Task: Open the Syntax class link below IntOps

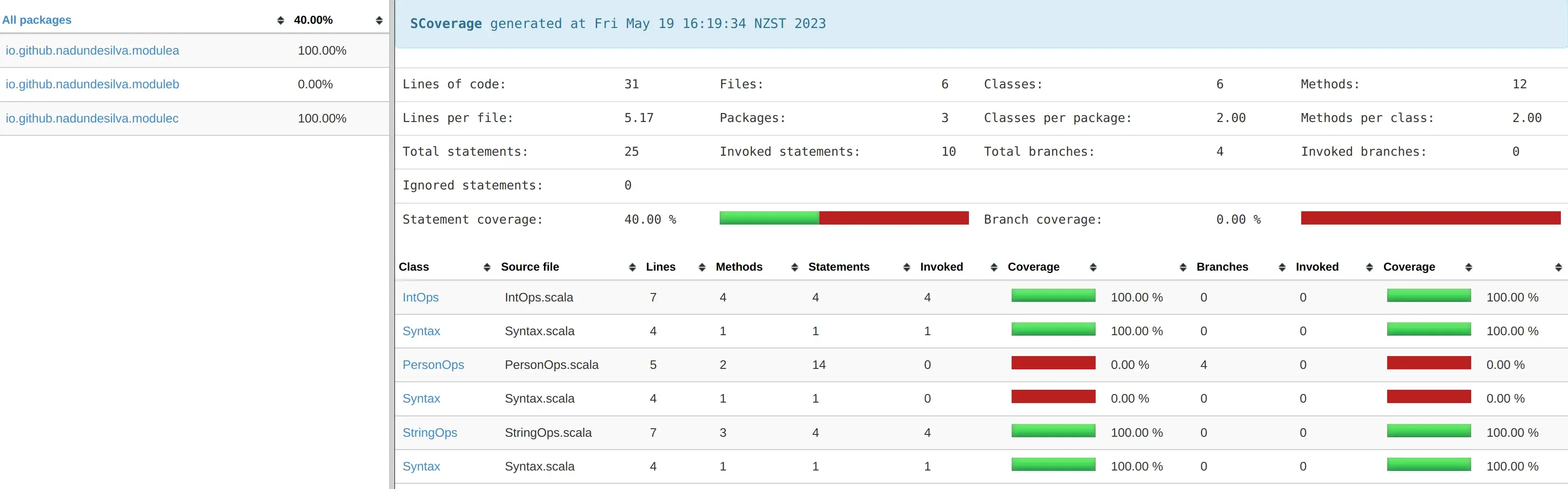Action: (x=421, y=331)
